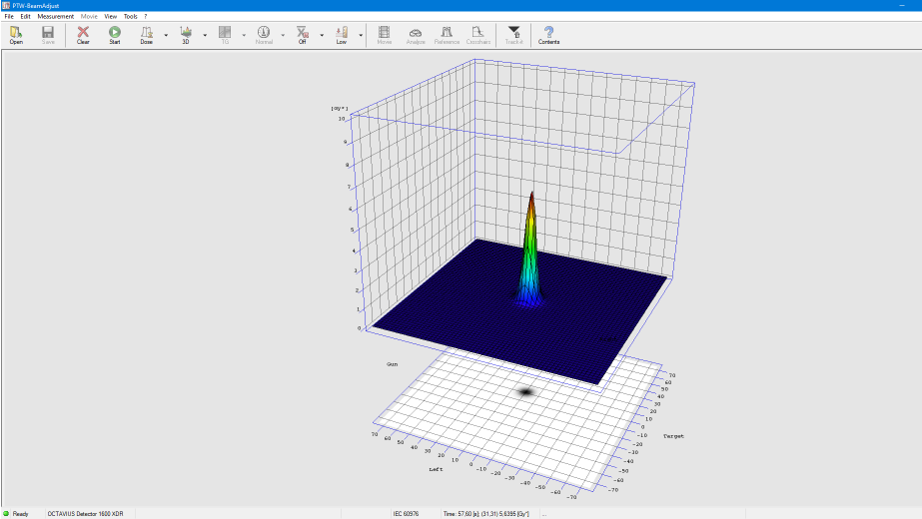Click the TG toolbar icon
922x519 pixels.
coord(225,35)
